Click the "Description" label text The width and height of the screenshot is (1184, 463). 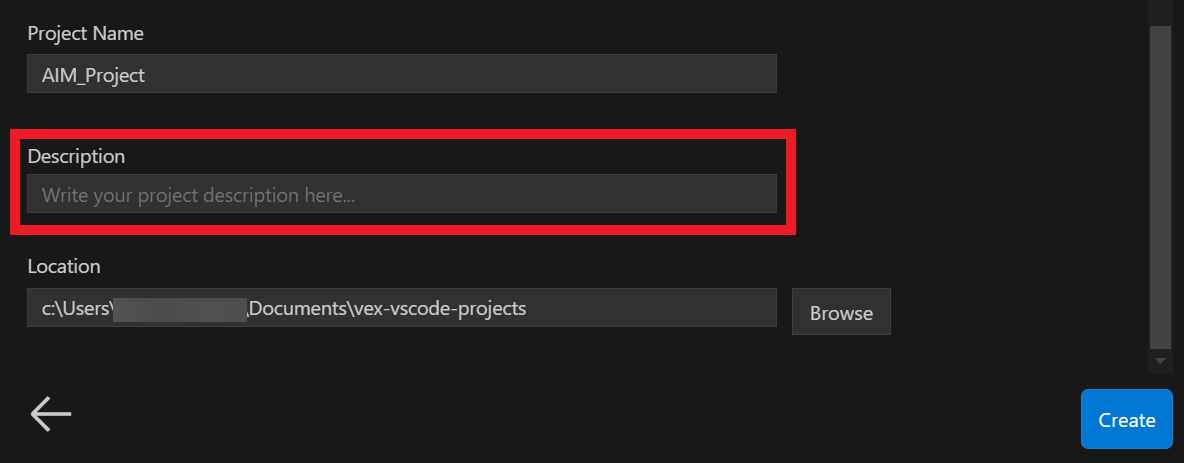(x=76, y=156)
